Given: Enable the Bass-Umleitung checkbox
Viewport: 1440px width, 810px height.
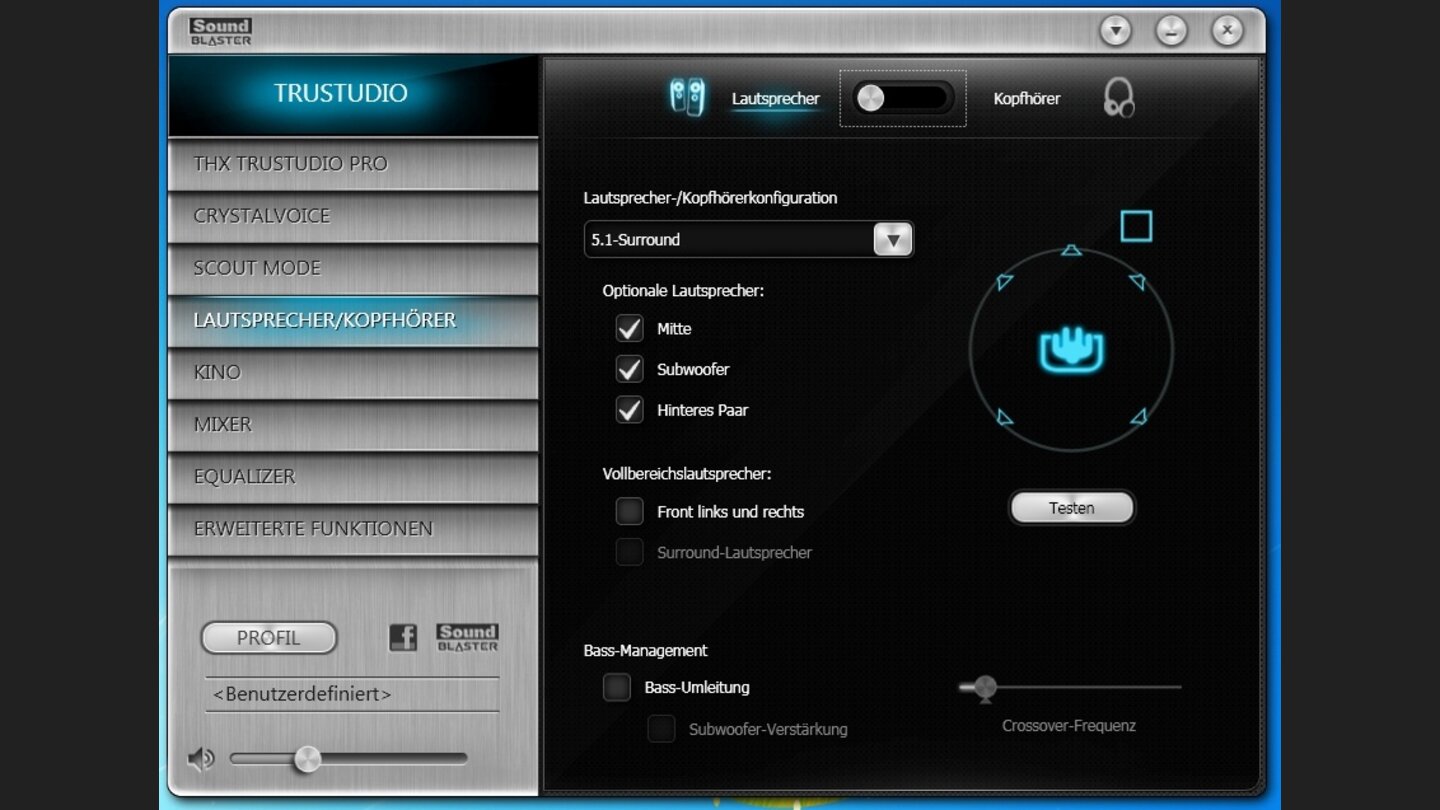Looking at the screenshot, I should [617, 687].
